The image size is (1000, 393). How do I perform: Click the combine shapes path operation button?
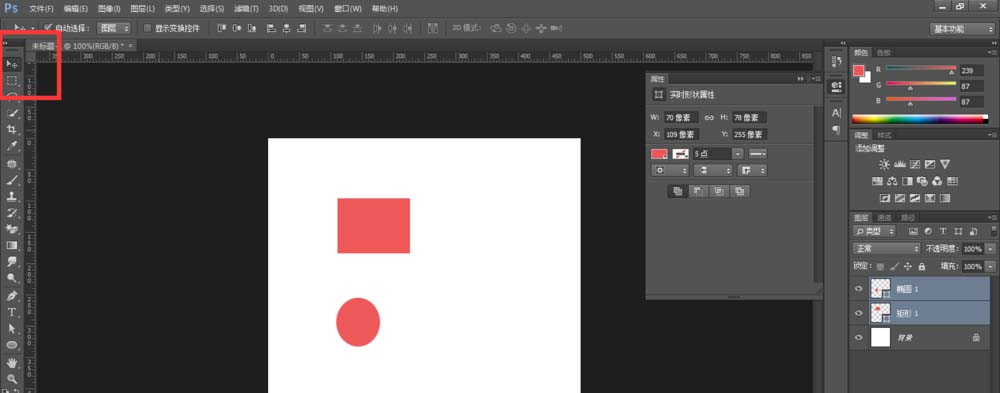(678, 191)
